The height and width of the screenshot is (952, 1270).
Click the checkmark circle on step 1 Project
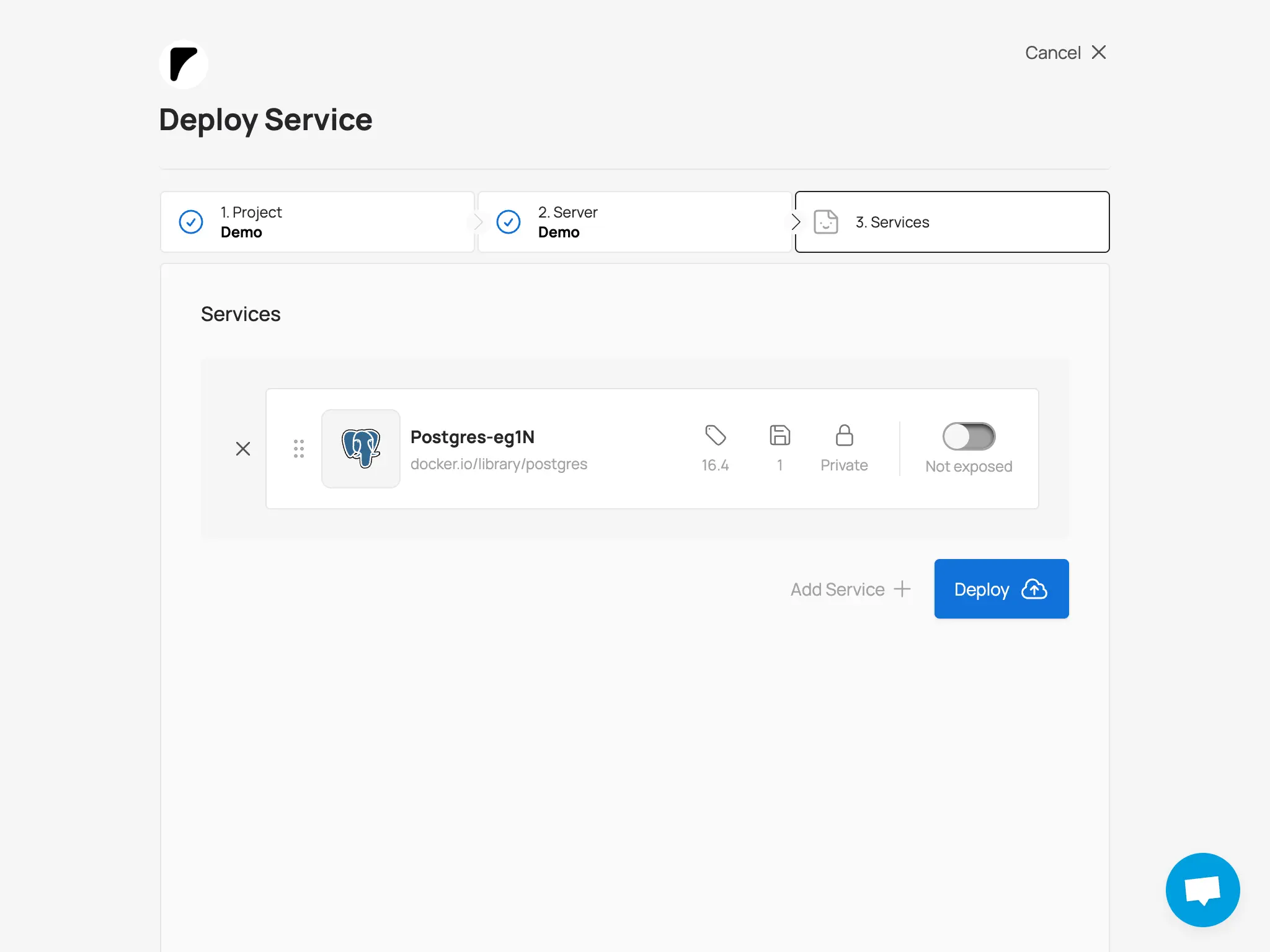(191, 221)
